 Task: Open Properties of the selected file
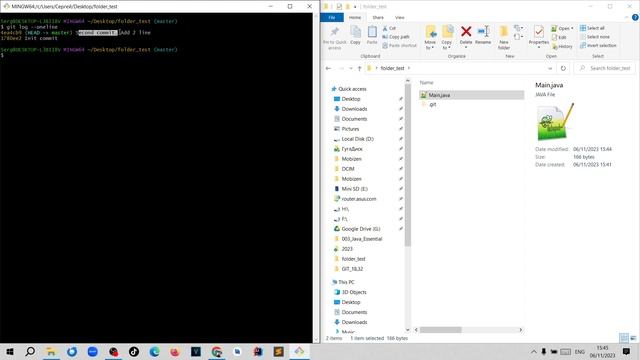(x=539, y=37)
